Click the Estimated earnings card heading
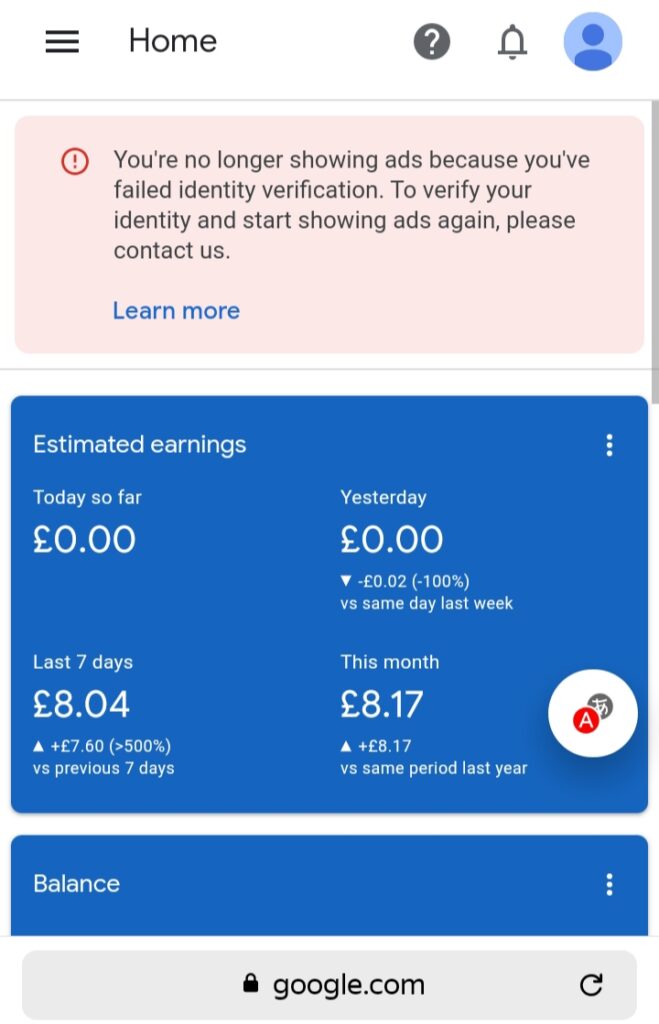This screenshot has width=659, height=1024. pyautogui.click(x=140, y=445)
